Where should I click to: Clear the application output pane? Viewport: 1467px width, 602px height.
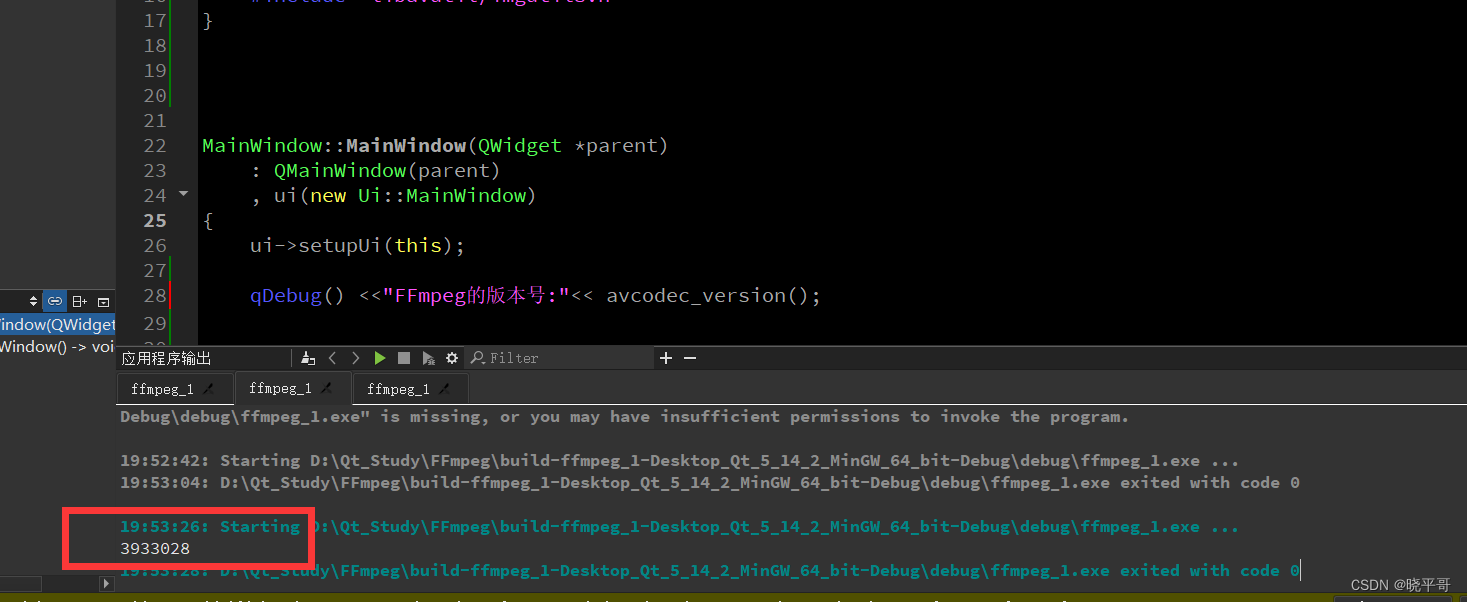pyautogui.click(x=308, y=358)
